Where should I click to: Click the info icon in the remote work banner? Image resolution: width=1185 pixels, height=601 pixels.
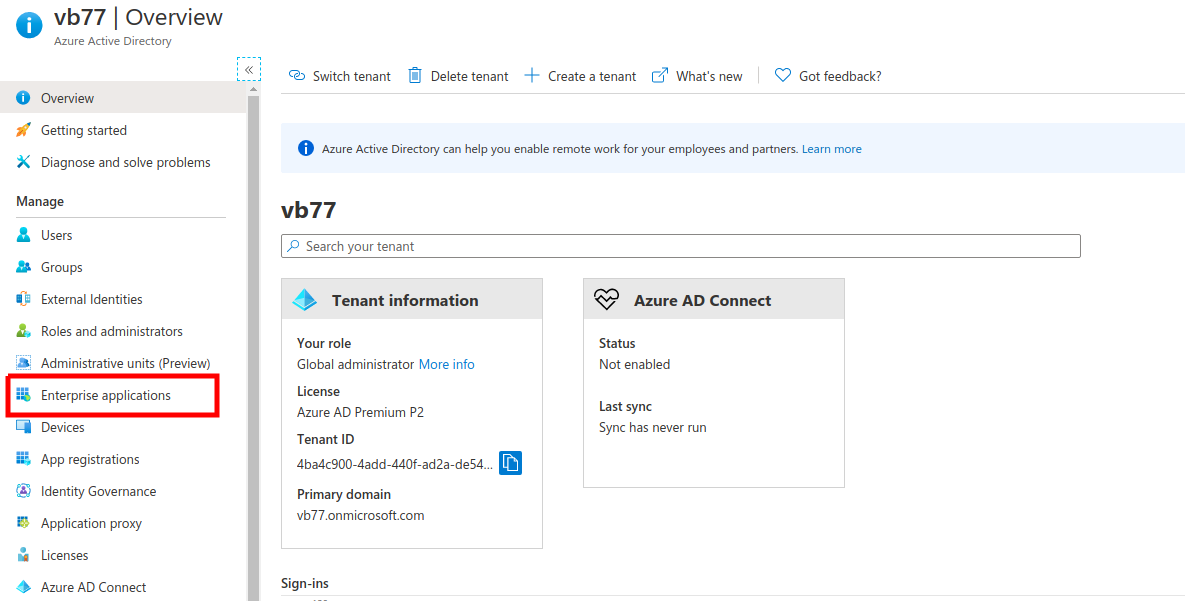pos(305,149)
